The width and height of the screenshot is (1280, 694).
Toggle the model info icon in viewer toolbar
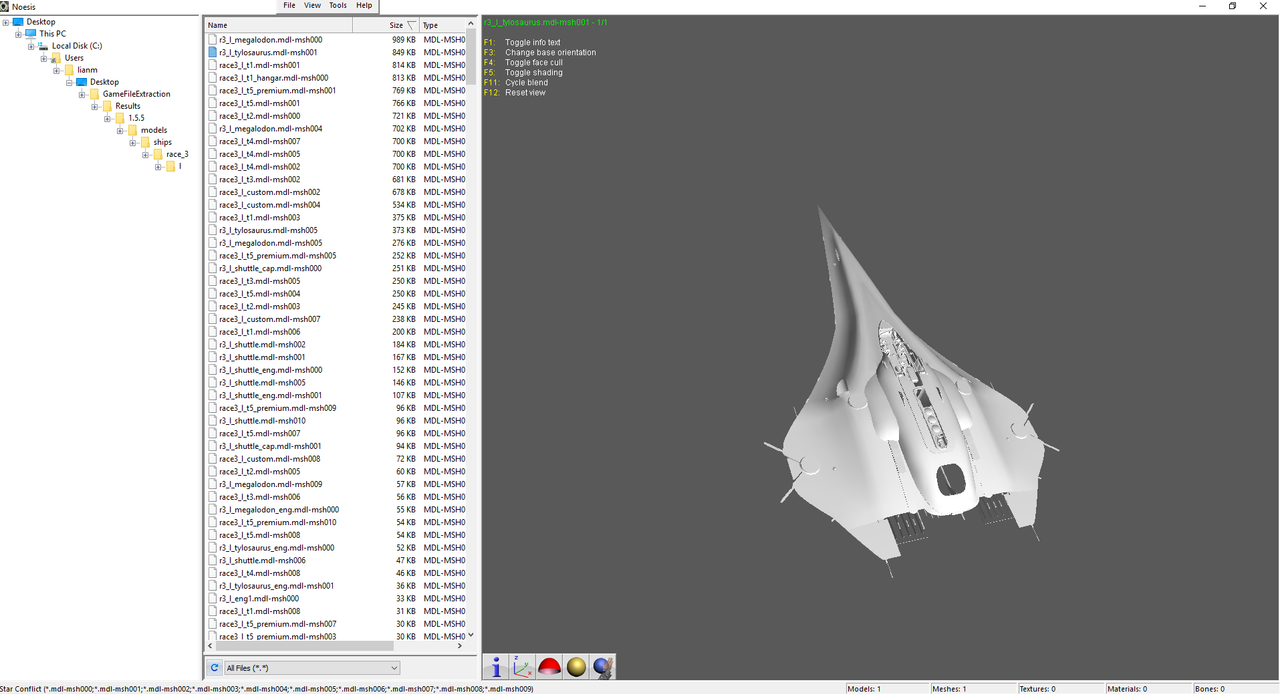[x=497, y=667]
